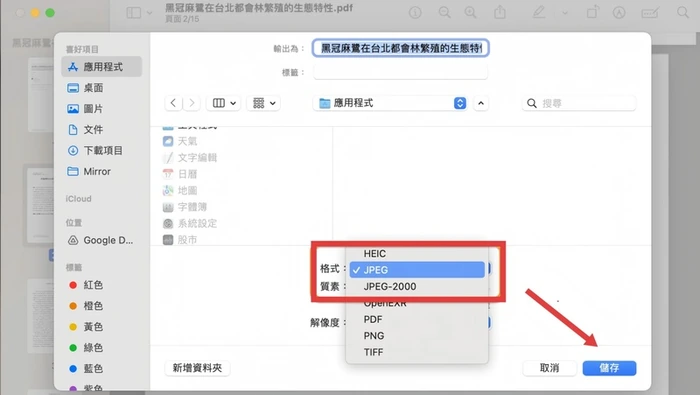Screen dimensions: 700x395
Task: Open 應用程式 in the sidebar
Action: pos(102,67)
